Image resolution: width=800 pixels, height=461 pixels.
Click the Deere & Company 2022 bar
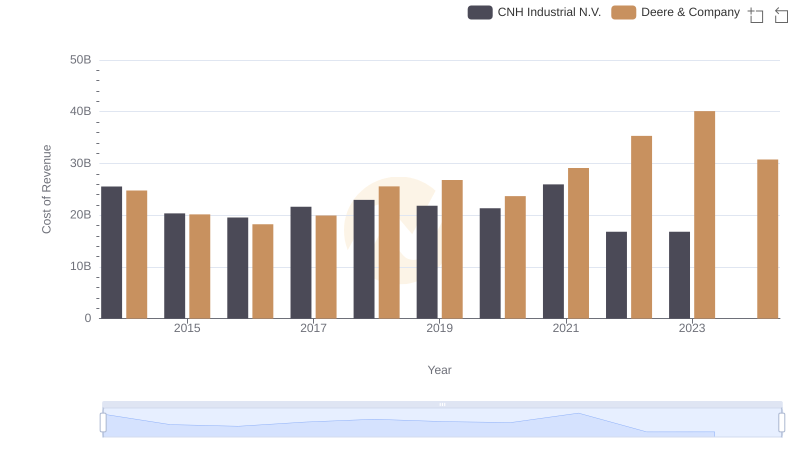641,227
